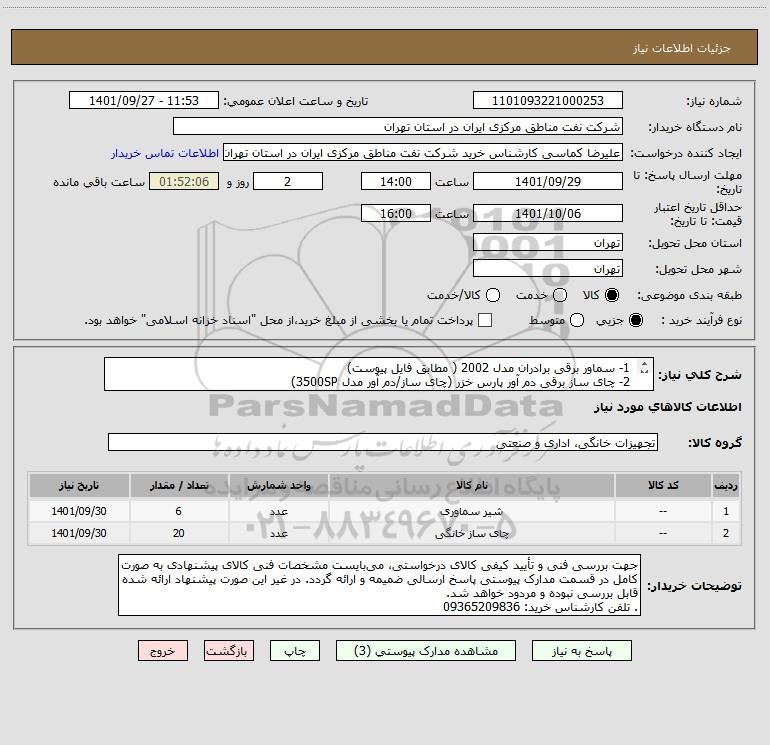Click quantity 20 in the second row
This screenshot has height=745, width=770.
pyautogui.click(x=178, y=533)
